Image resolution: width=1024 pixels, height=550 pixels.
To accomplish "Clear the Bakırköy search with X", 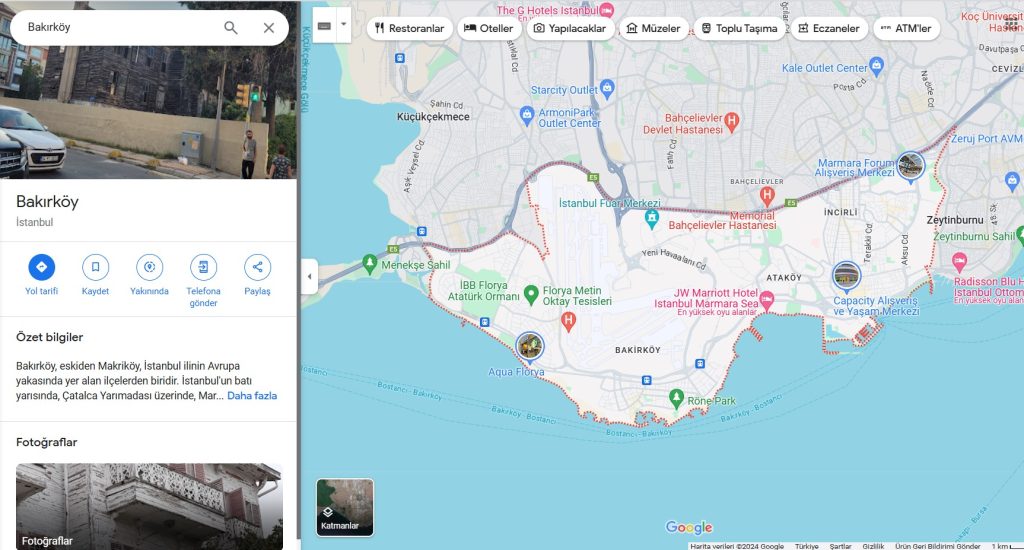I will [268, 27].
